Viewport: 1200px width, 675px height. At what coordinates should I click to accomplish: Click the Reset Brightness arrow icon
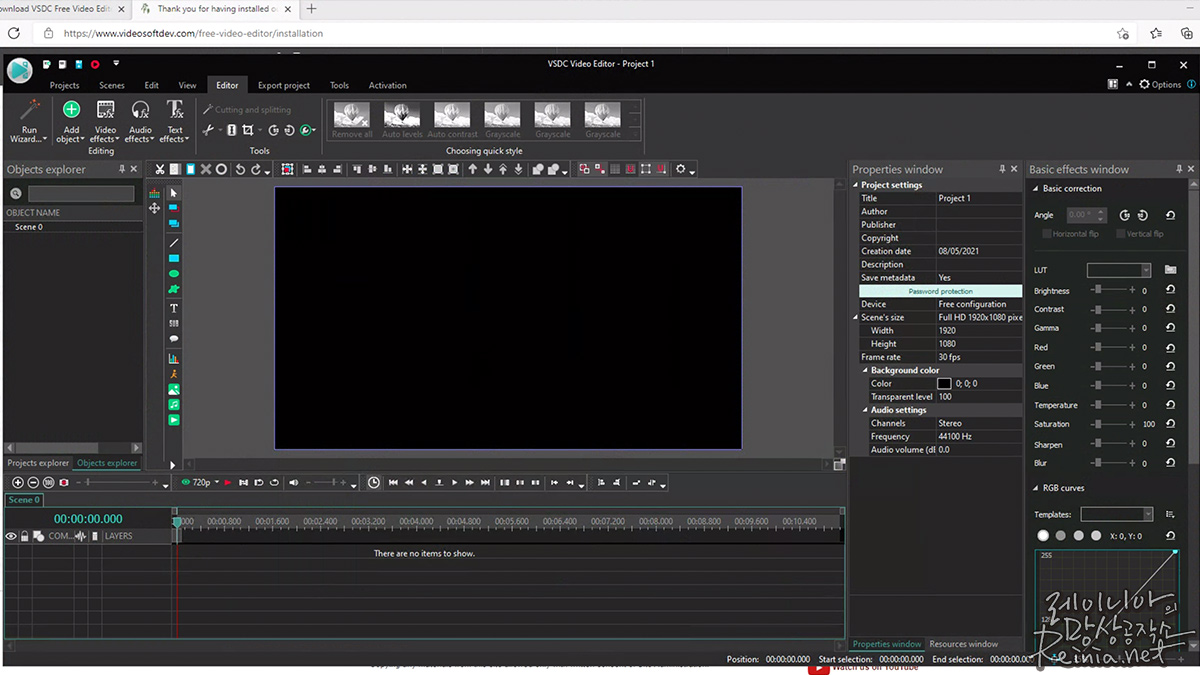point(1170,291)
